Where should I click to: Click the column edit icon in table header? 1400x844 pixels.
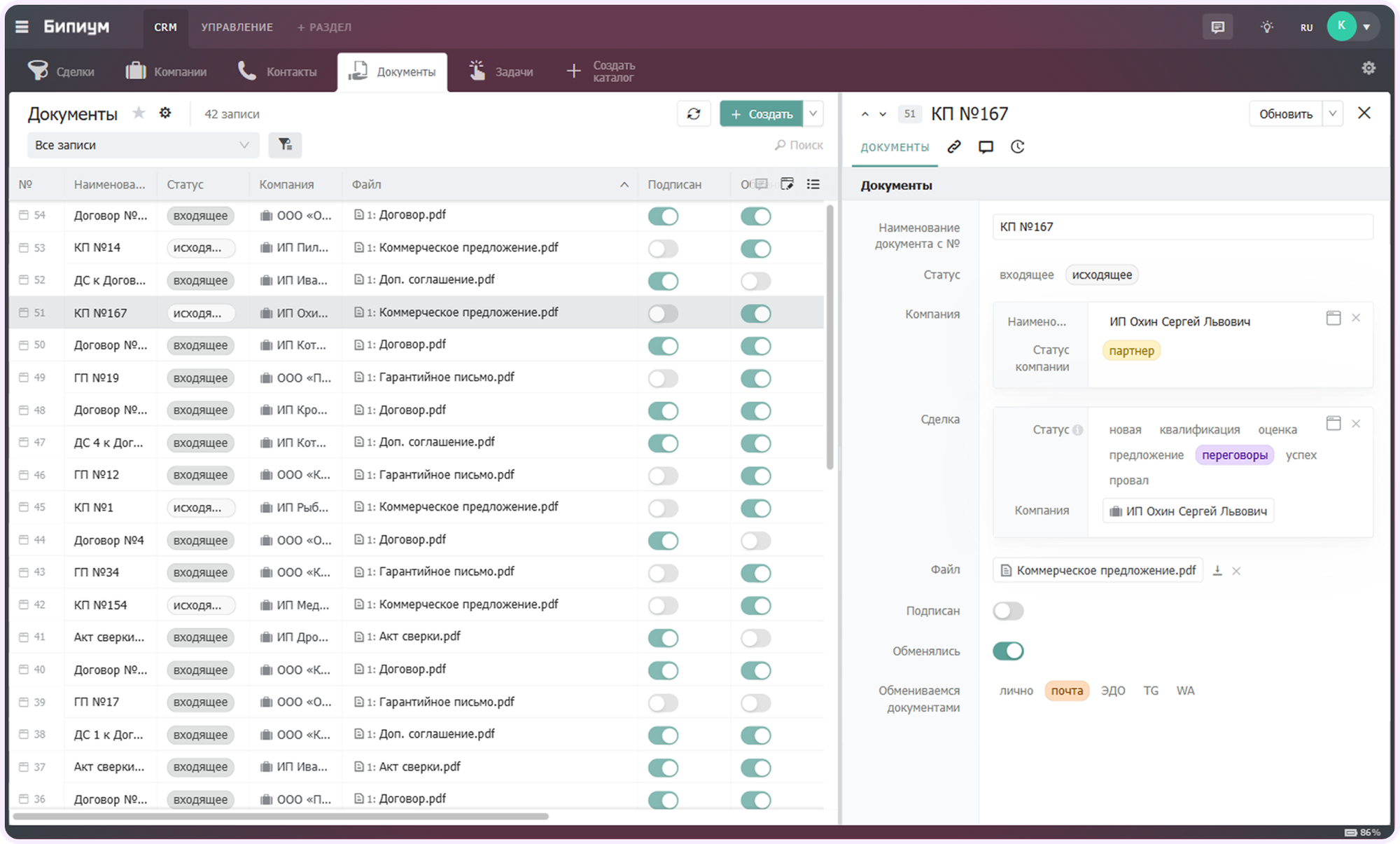click(787, 184)
